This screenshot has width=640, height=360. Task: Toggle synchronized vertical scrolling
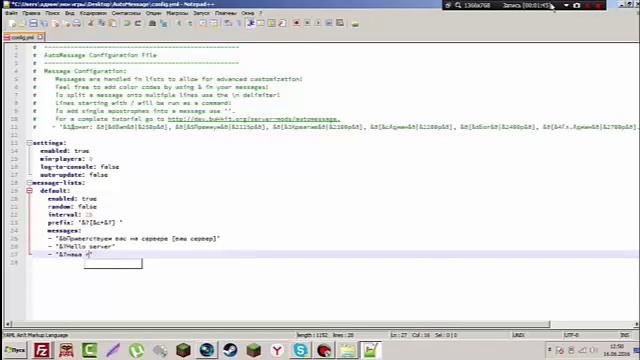point(203,23)
